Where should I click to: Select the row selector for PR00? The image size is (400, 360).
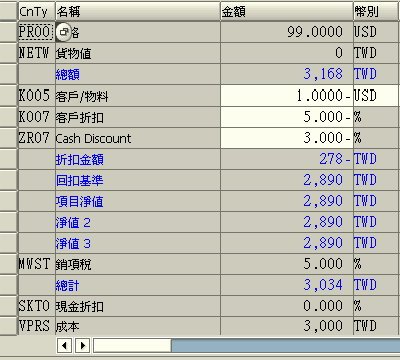click(8, 32)
